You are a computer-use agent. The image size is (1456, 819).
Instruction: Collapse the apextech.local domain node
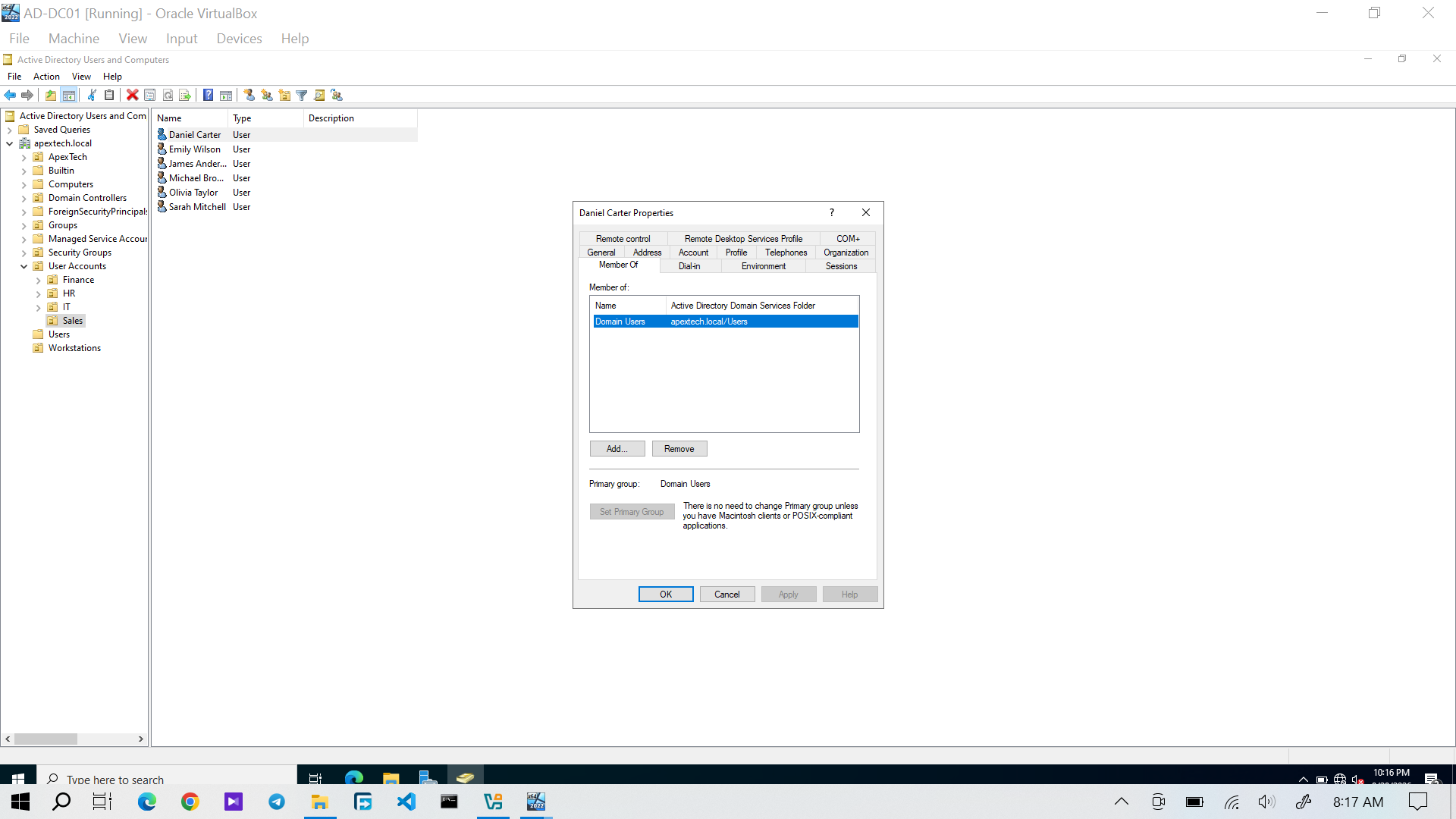[9, 144]
